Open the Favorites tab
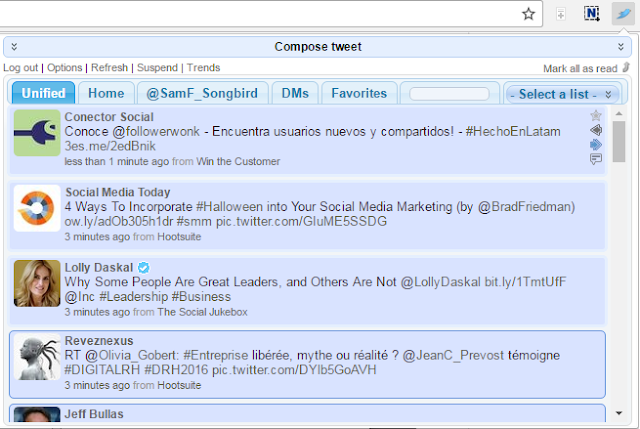This screenshot has height=429, width=640. coord(359,93)
